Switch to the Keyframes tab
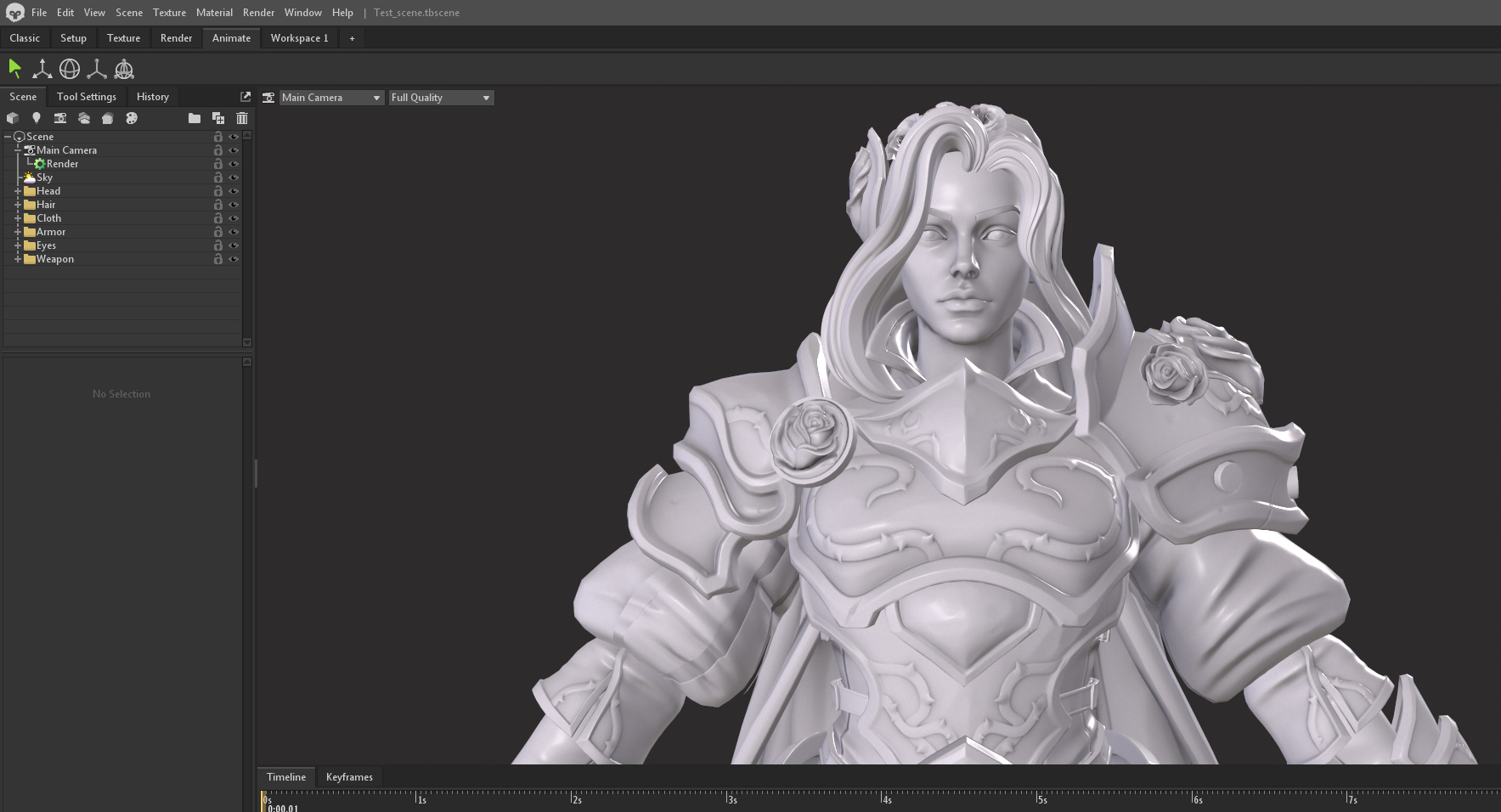 349,777
